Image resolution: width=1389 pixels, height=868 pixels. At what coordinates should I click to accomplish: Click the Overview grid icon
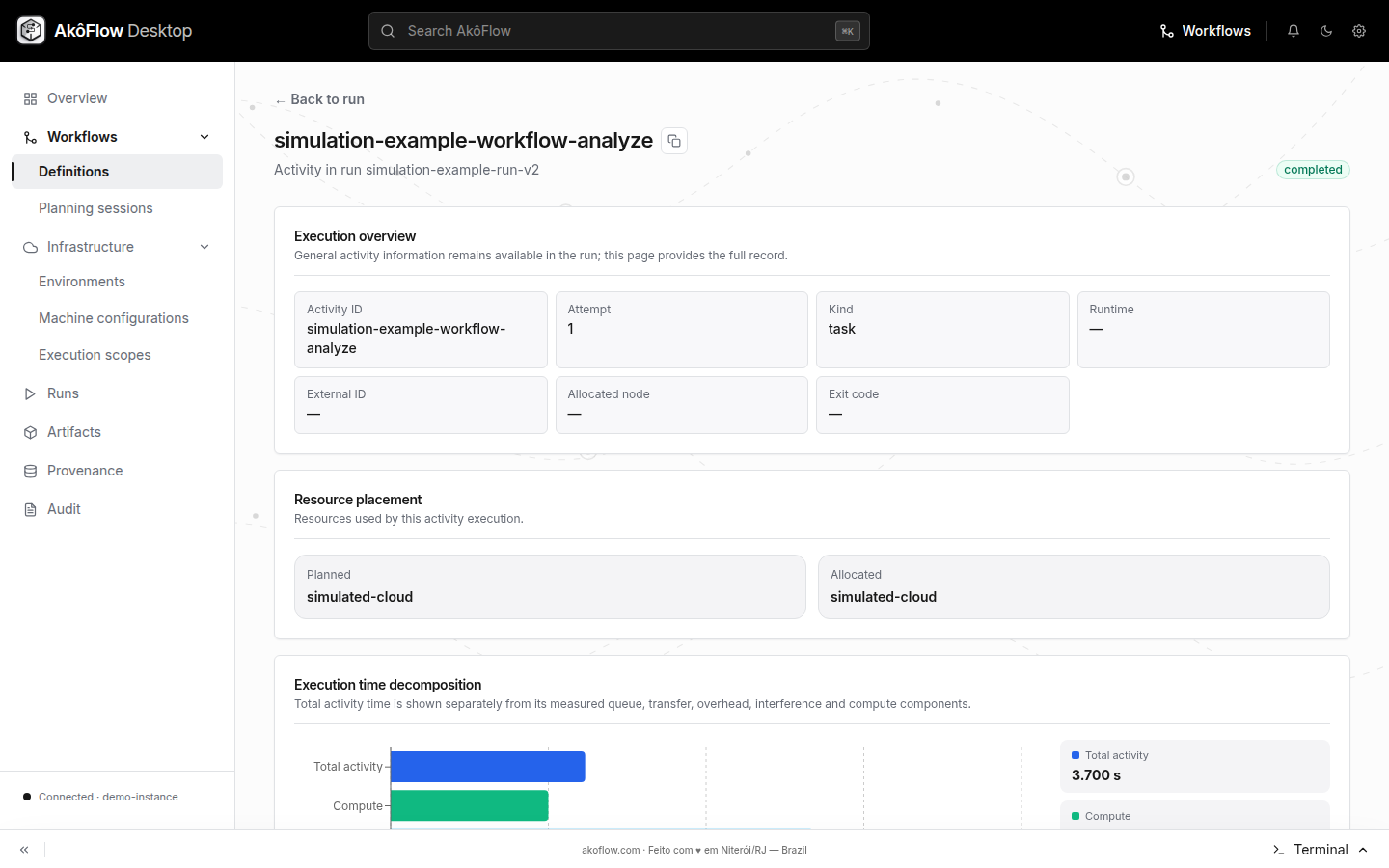pyautogui.click(x=30, y=98)
